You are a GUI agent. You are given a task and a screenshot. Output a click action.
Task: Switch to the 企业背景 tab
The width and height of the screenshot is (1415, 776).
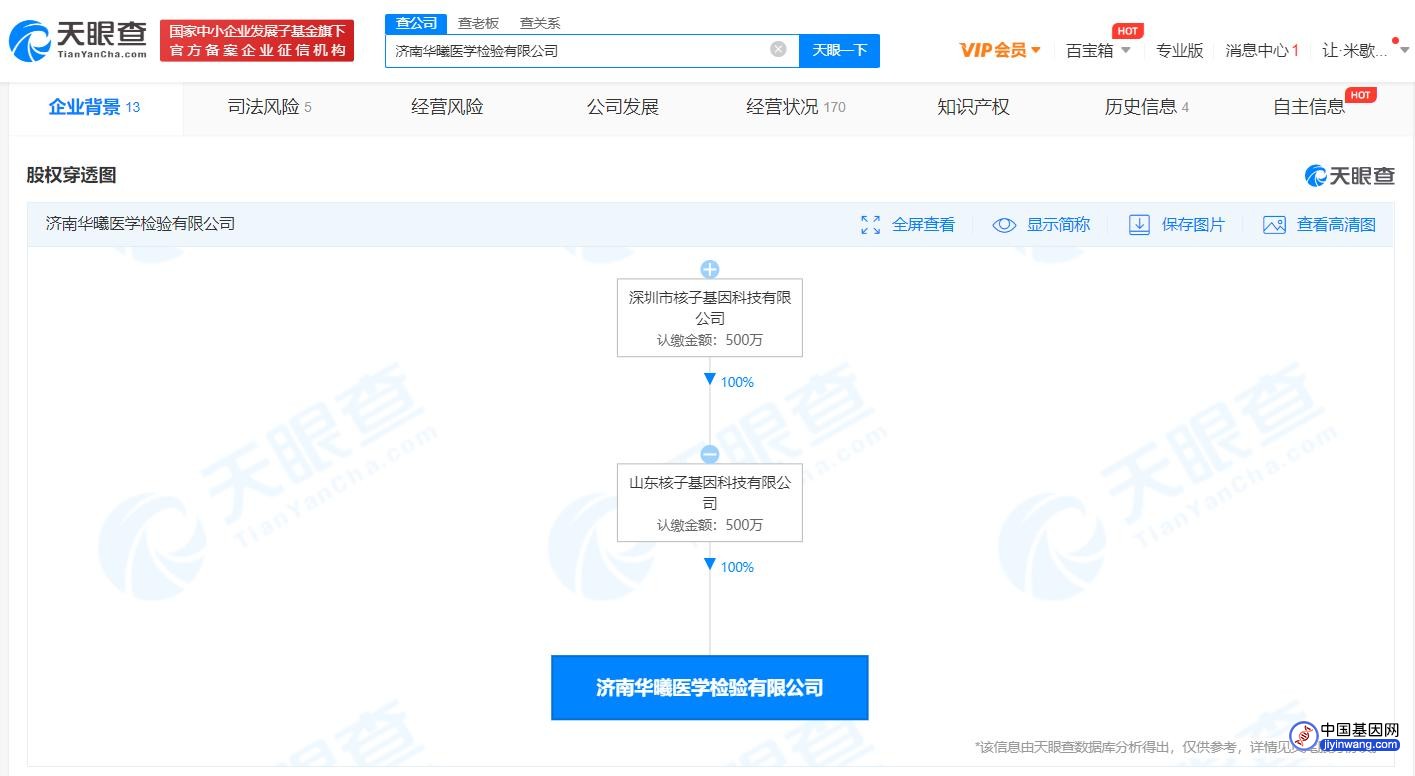pos(95,107)
